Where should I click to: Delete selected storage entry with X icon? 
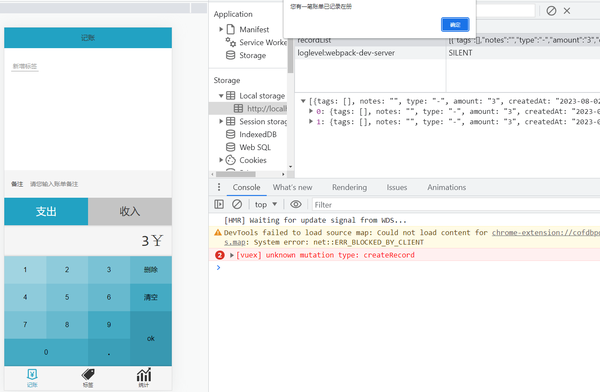click(567, 11)
